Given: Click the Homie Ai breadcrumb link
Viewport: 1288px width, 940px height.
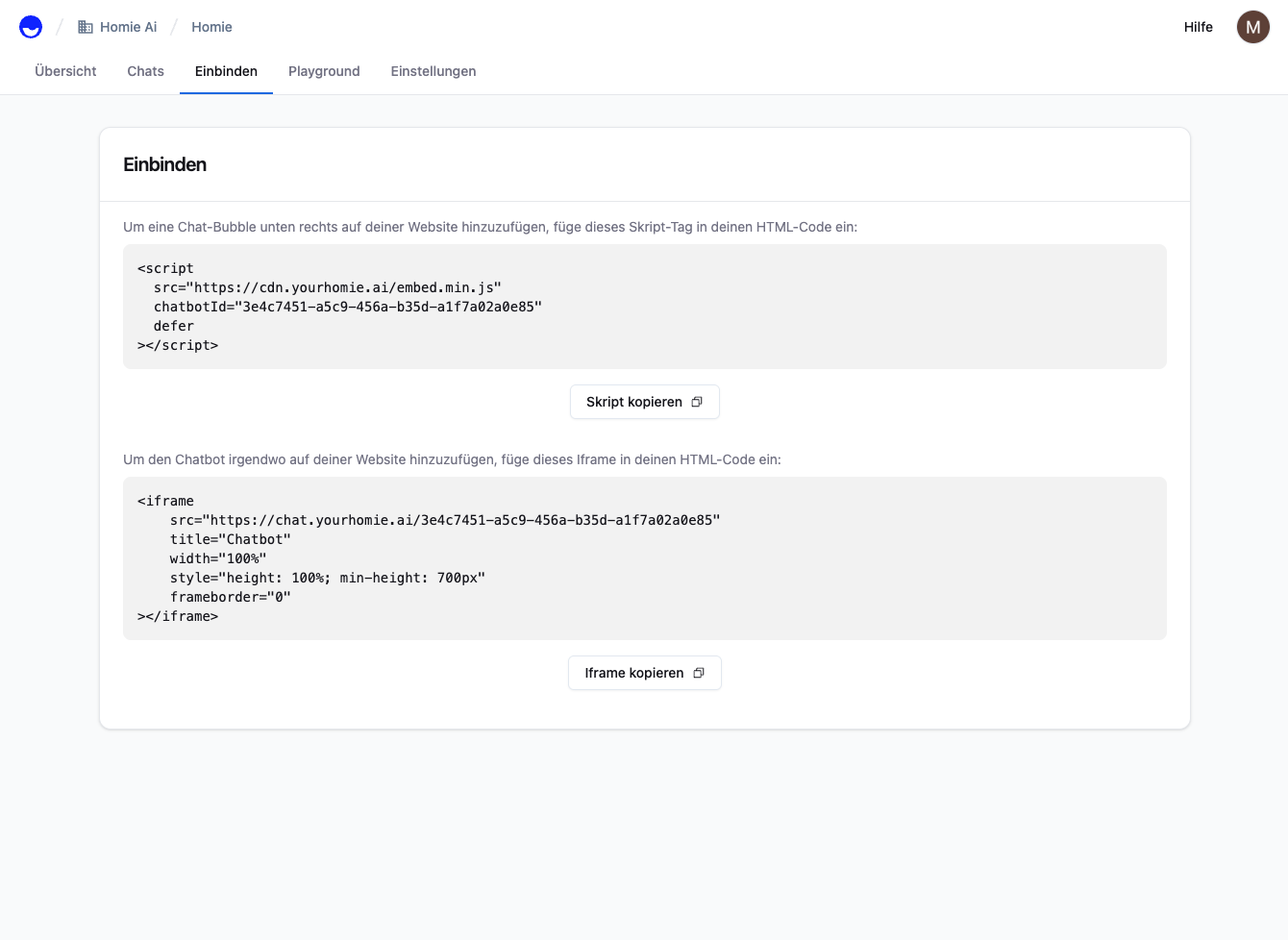Looking at the screenshot, I should click(126, 27).
